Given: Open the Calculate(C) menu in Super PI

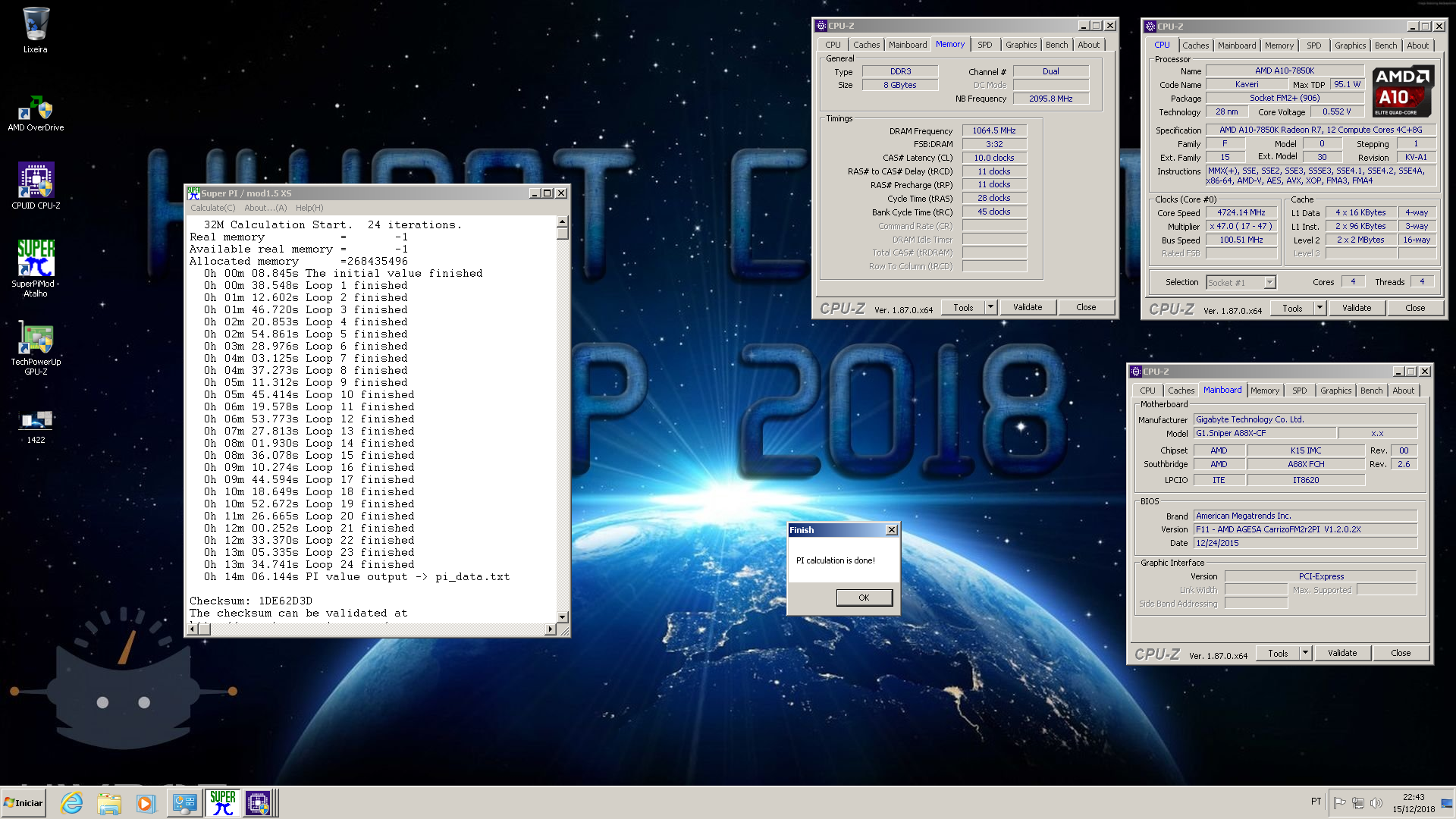Looking at the screenshot, I should pyautogui.click(x=212, y=208).
